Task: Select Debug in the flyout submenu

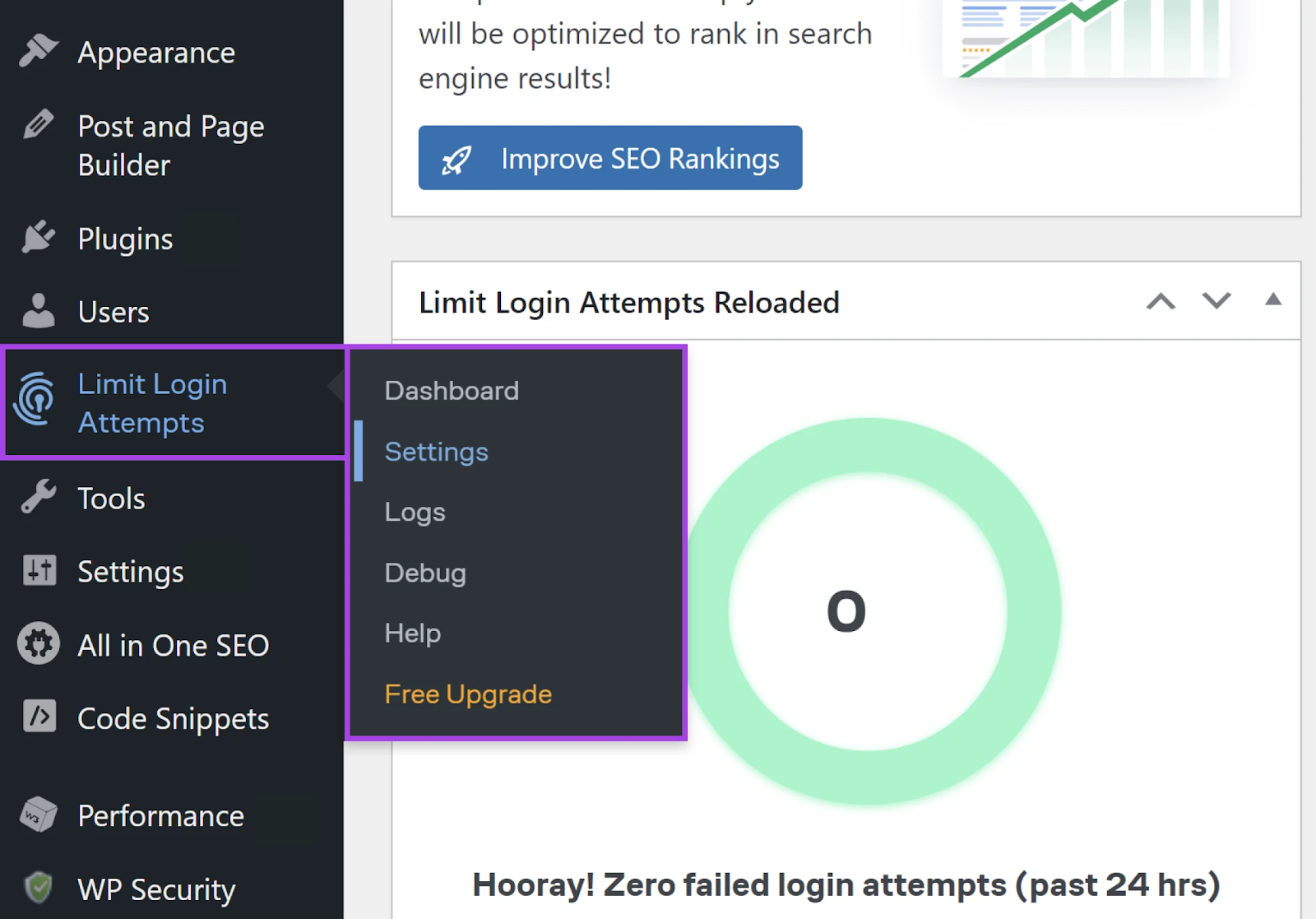Action: (425, 573)
